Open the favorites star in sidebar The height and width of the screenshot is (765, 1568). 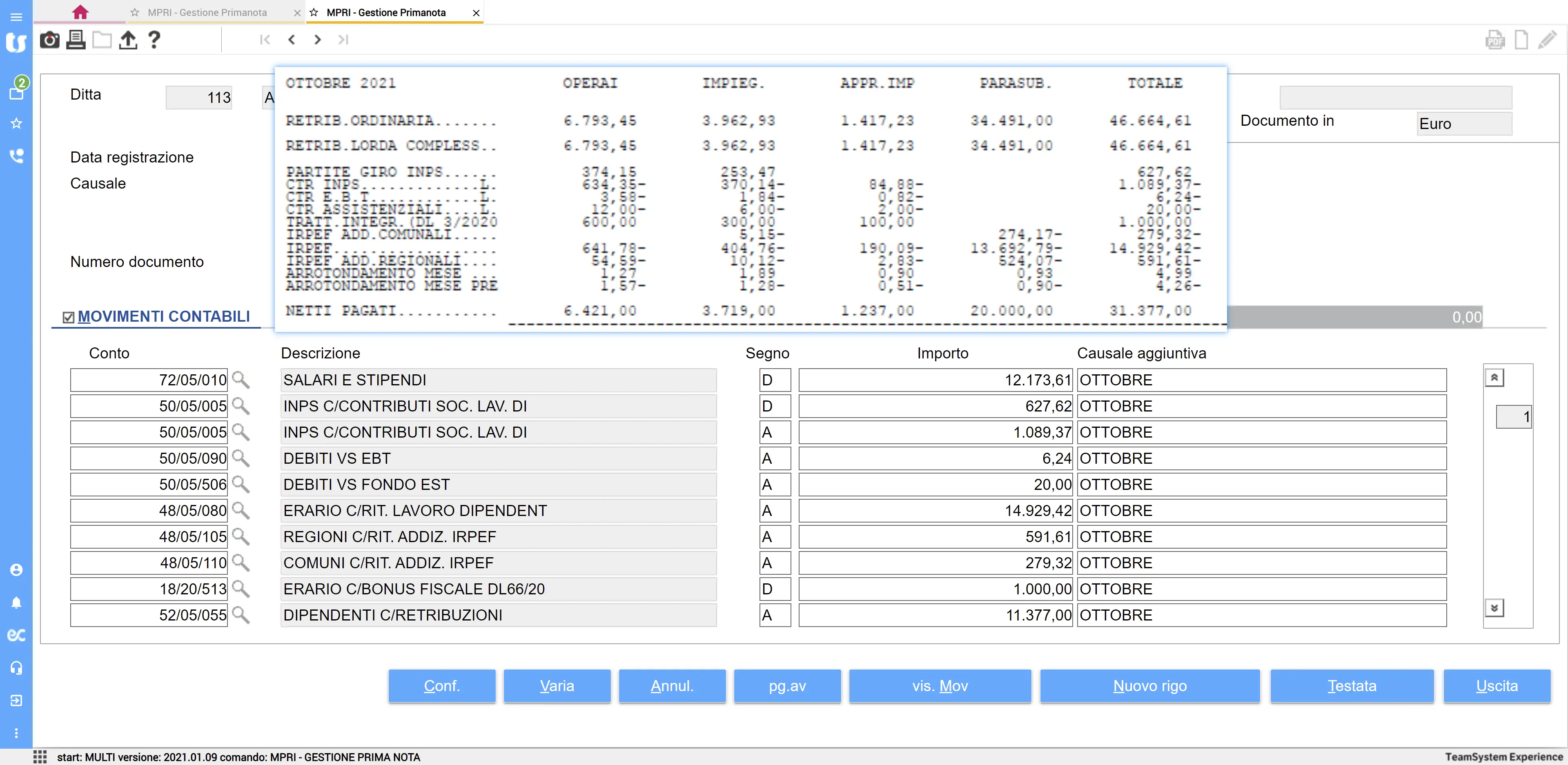click(x=16, y=124)
